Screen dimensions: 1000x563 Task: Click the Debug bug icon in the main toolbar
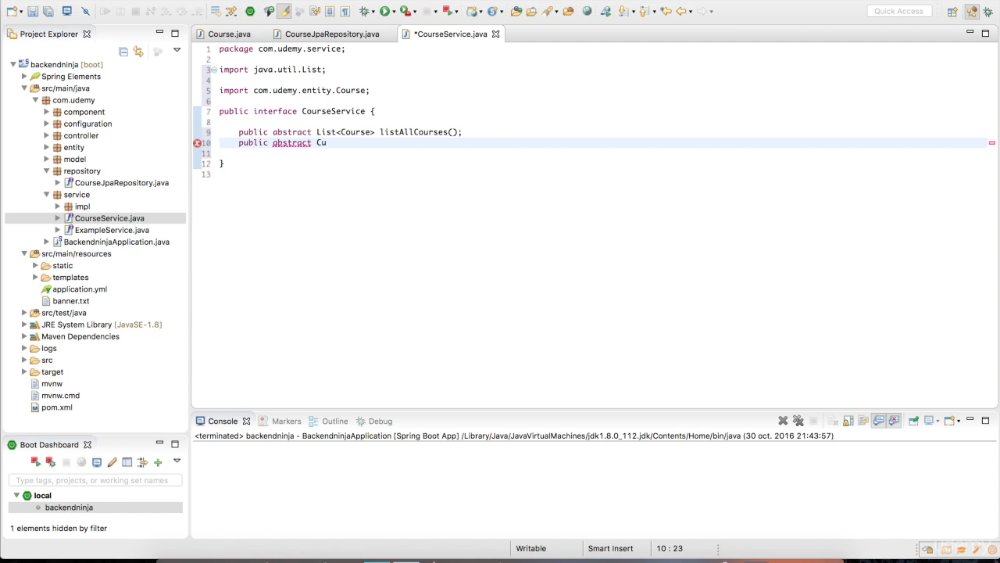[364, 11]
